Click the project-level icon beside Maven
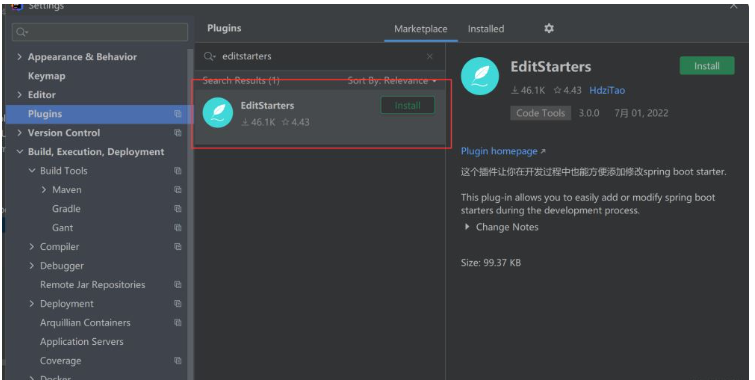 click(x=178, y=190)
